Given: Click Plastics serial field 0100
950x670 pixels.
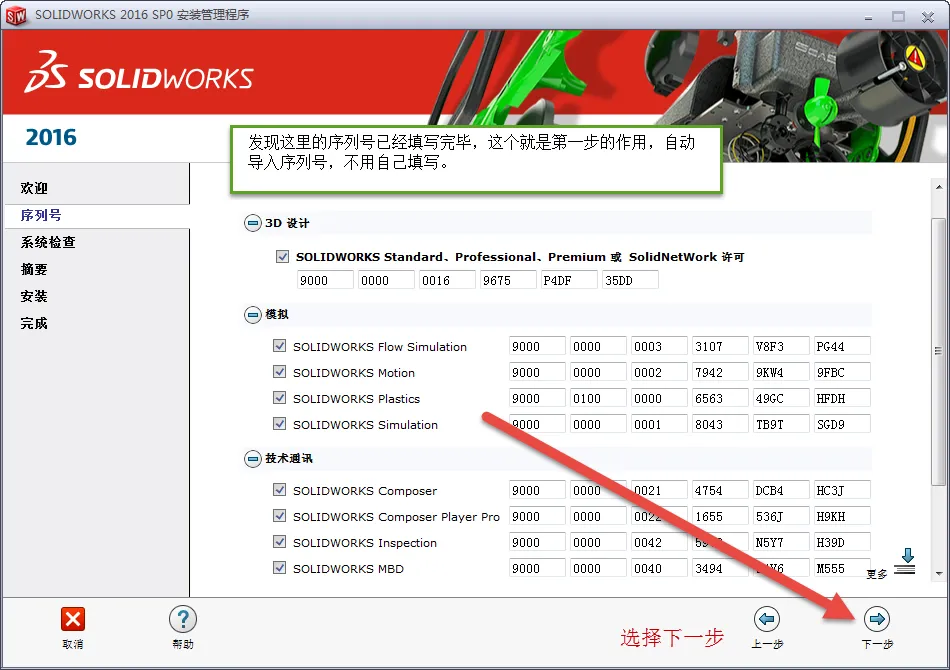Looking at the screenshot, I should (598, 398).
